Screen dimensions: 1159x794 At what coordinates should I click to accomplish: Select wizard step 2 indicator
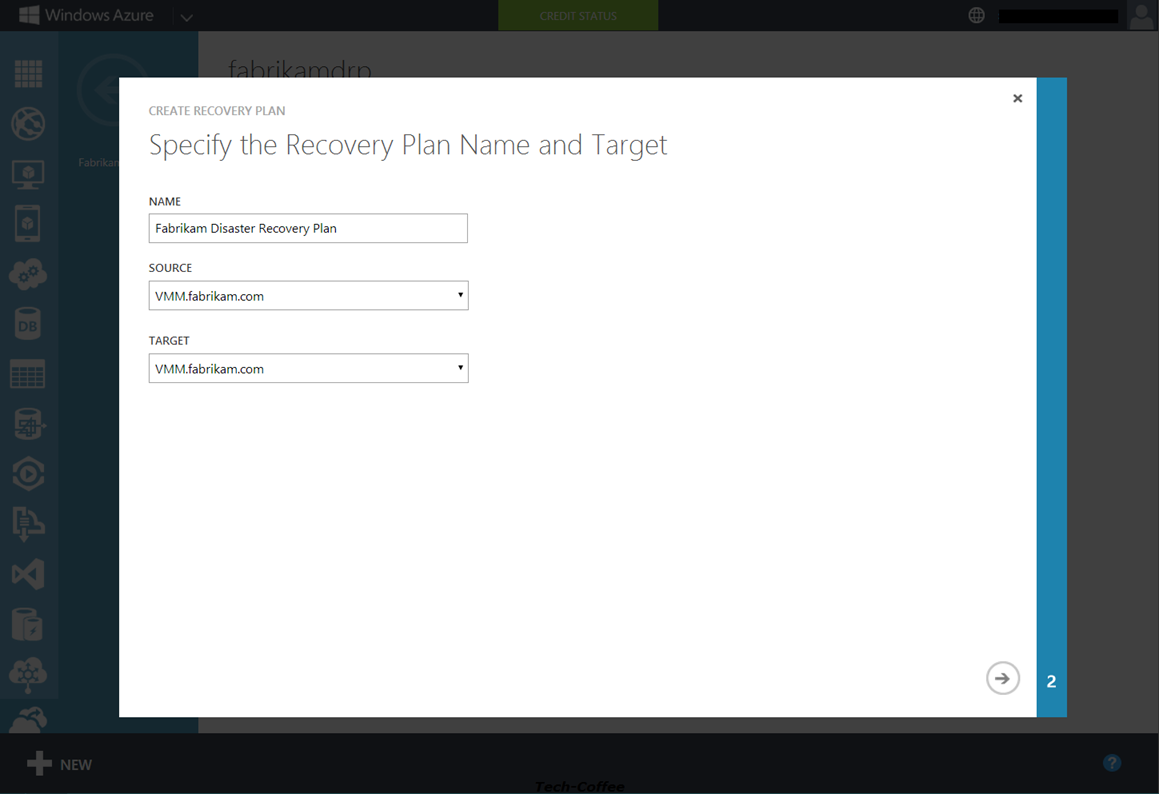point(1051,682)
